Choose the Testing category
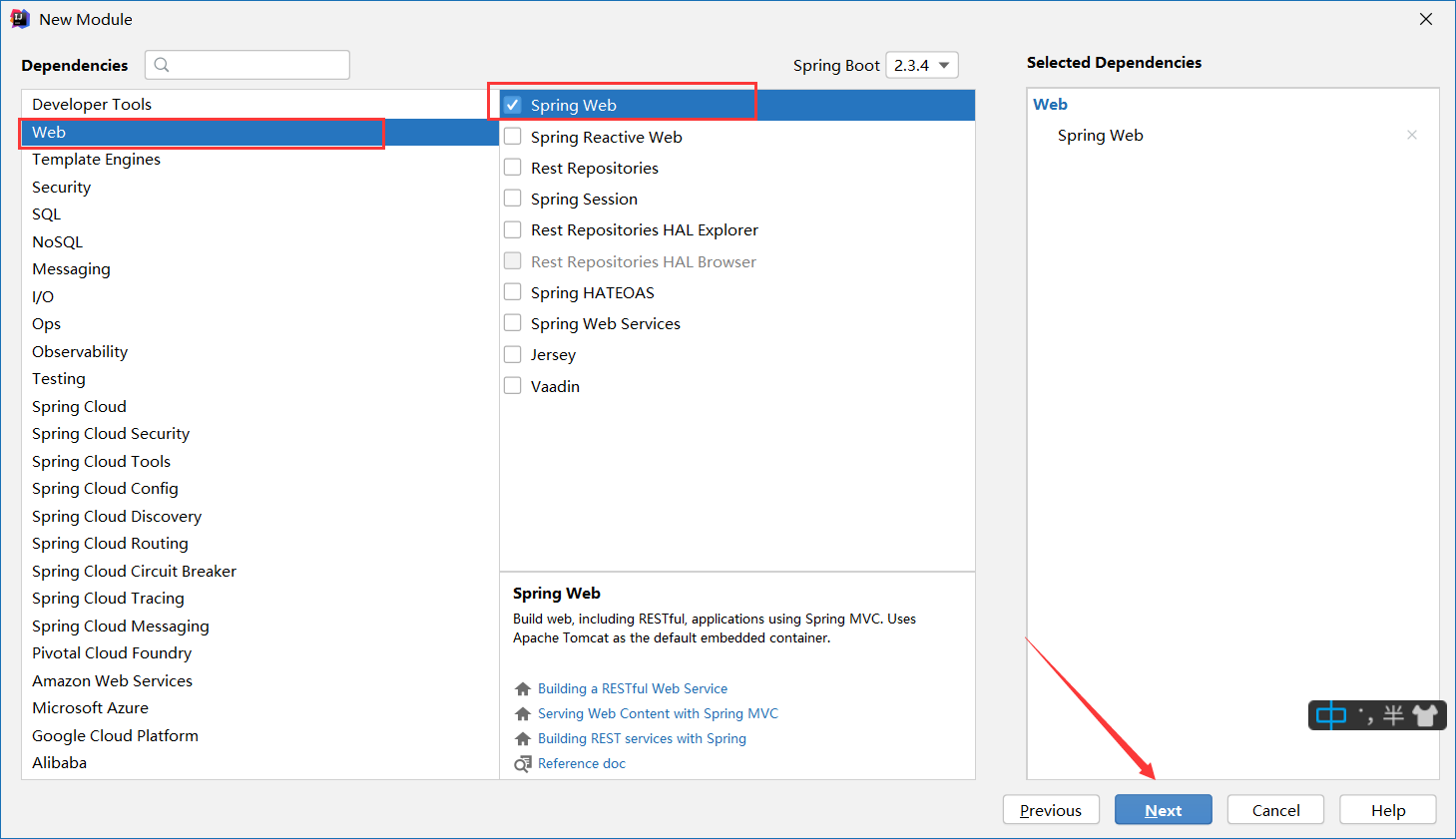The image size is (1456, 839). coord(259,379)
